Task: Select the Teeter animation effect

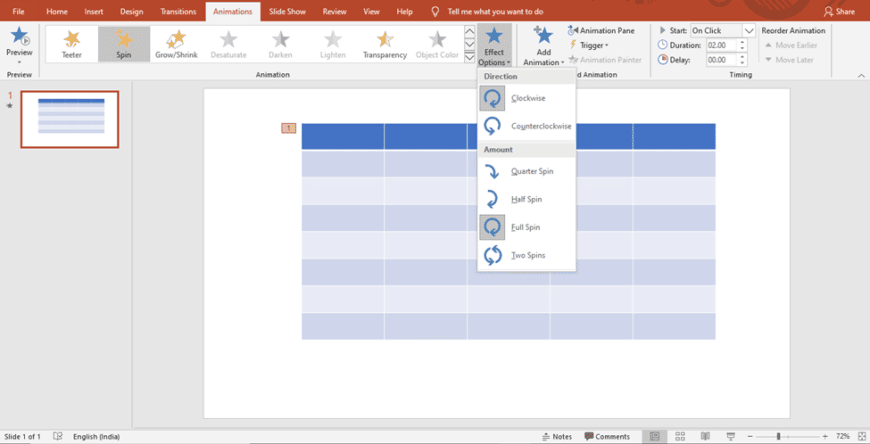Action: click(x=72, y=44)
